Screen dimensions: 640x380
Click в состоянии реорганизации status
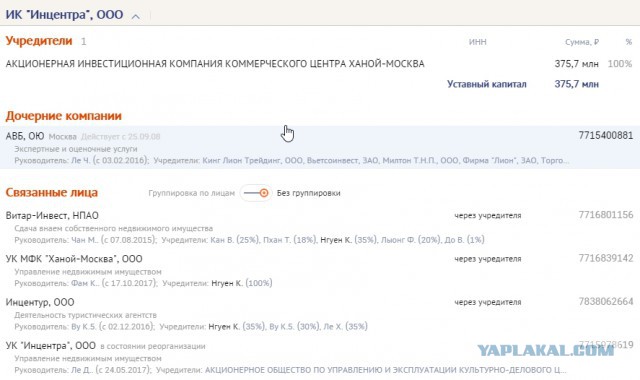(153, 346)
